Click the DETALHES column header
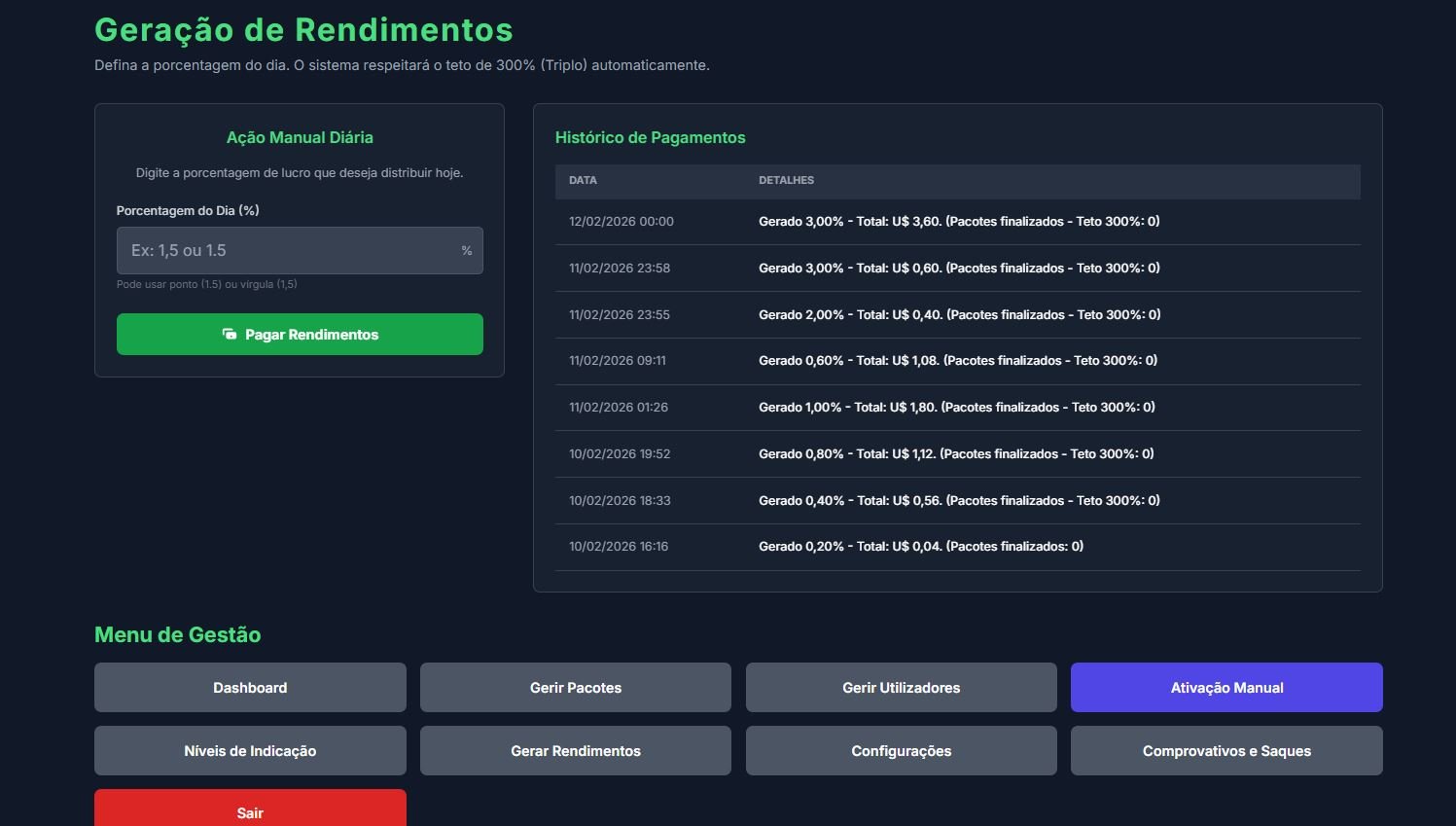The image size is (1456, 826). point(786,181)
